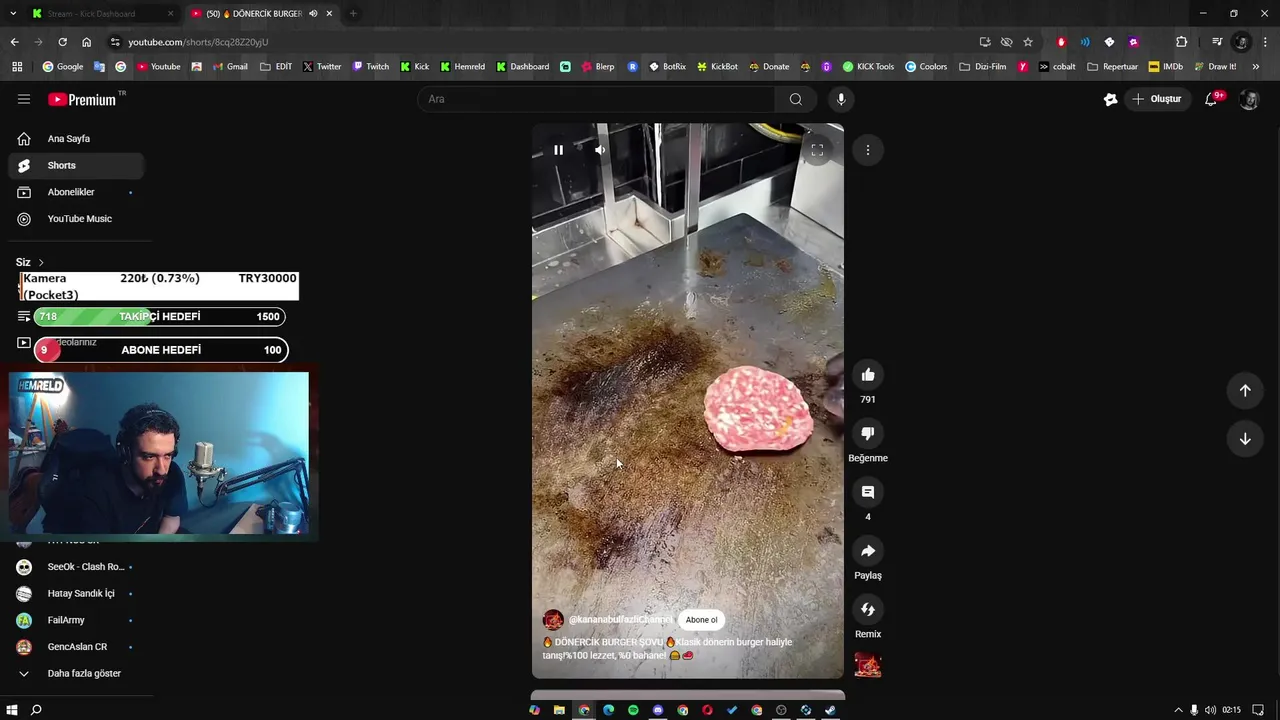Open Steam from the taskbar

point(830,710)
